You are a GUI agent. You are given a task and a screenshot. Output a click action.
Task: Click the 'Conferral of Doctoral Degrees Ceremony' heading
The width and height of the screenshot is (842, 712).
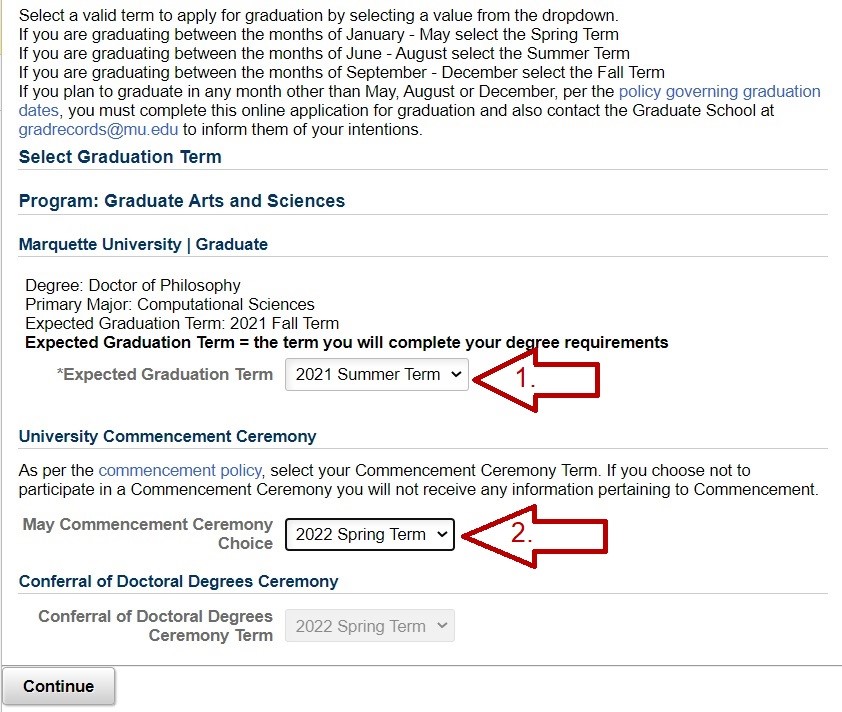(x=178, y=582)
